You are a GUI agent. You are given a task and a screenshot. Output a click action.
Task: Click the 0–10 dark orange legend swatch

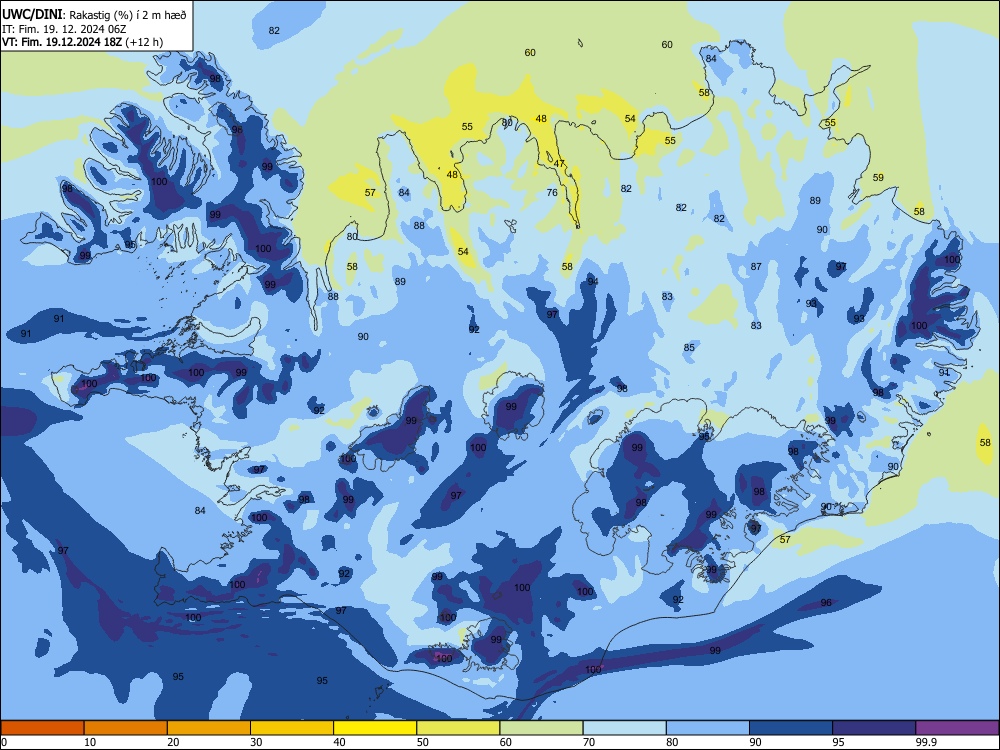[x=42, y=728]
